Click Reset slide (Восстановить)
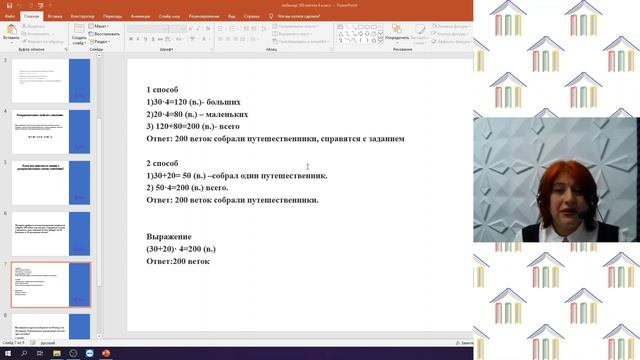The height and width of the screenshot is (360, 640). pyautogui.click(x=104, y=34)
